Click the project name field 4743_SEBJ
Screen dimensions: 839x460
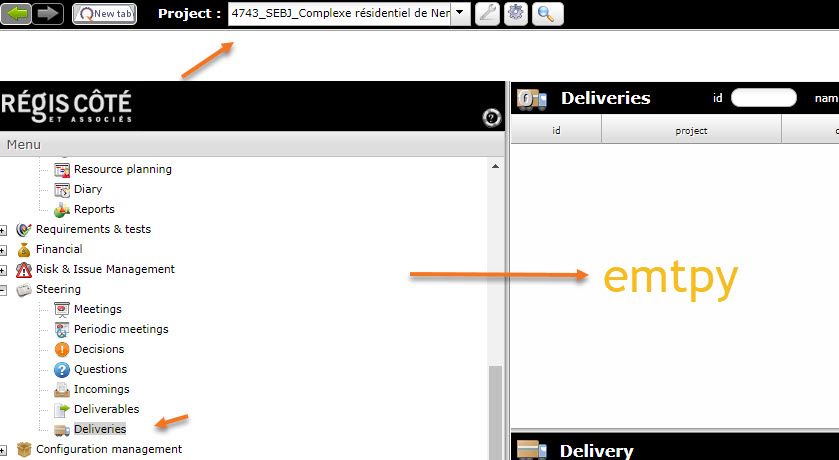click(340, 13)
